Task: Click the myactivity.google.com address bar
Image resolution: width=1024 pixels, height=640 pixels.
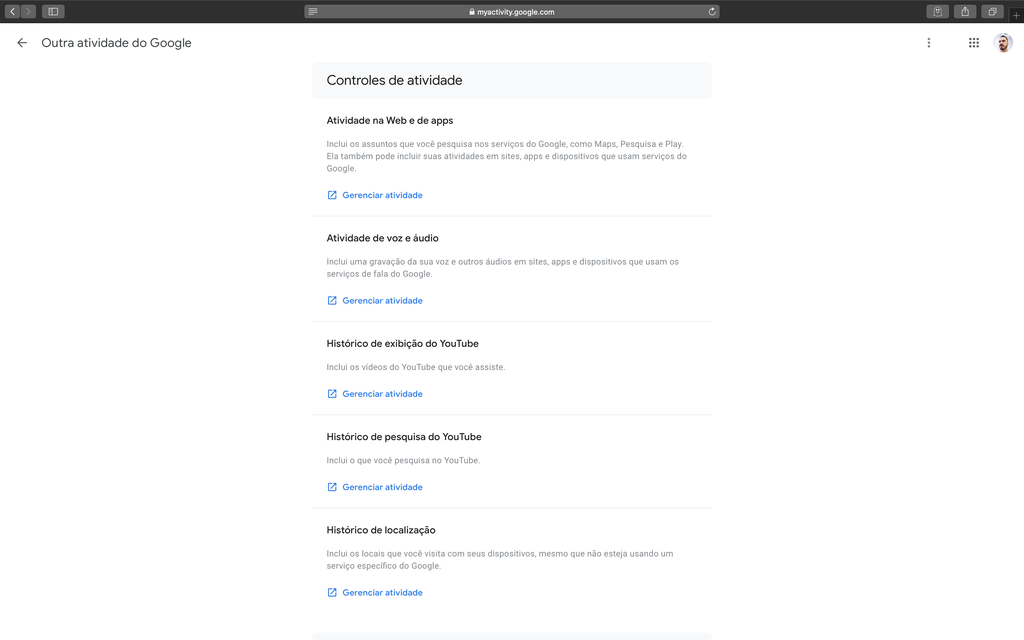Action: (x=512, y=11)
